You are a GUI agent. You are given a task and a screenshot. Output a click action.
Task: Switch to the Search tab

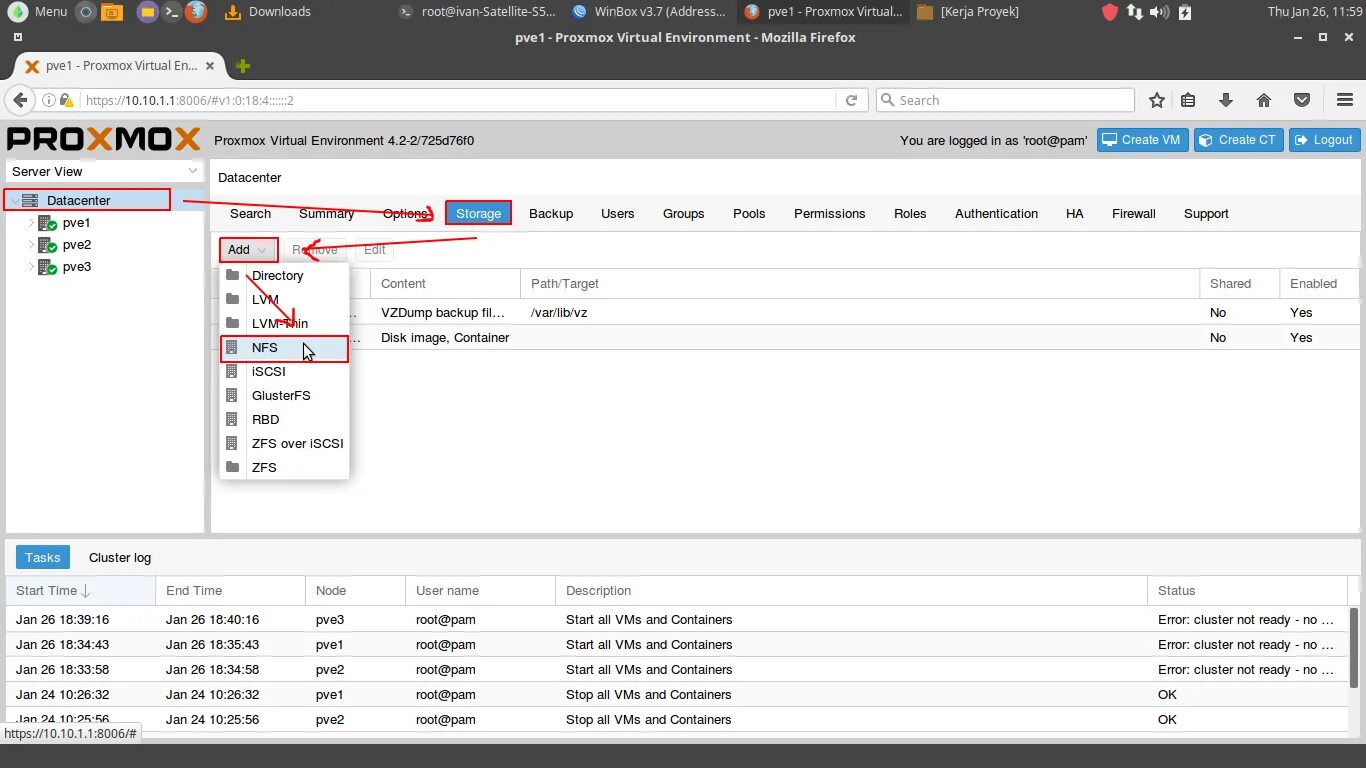coord(250,213)
